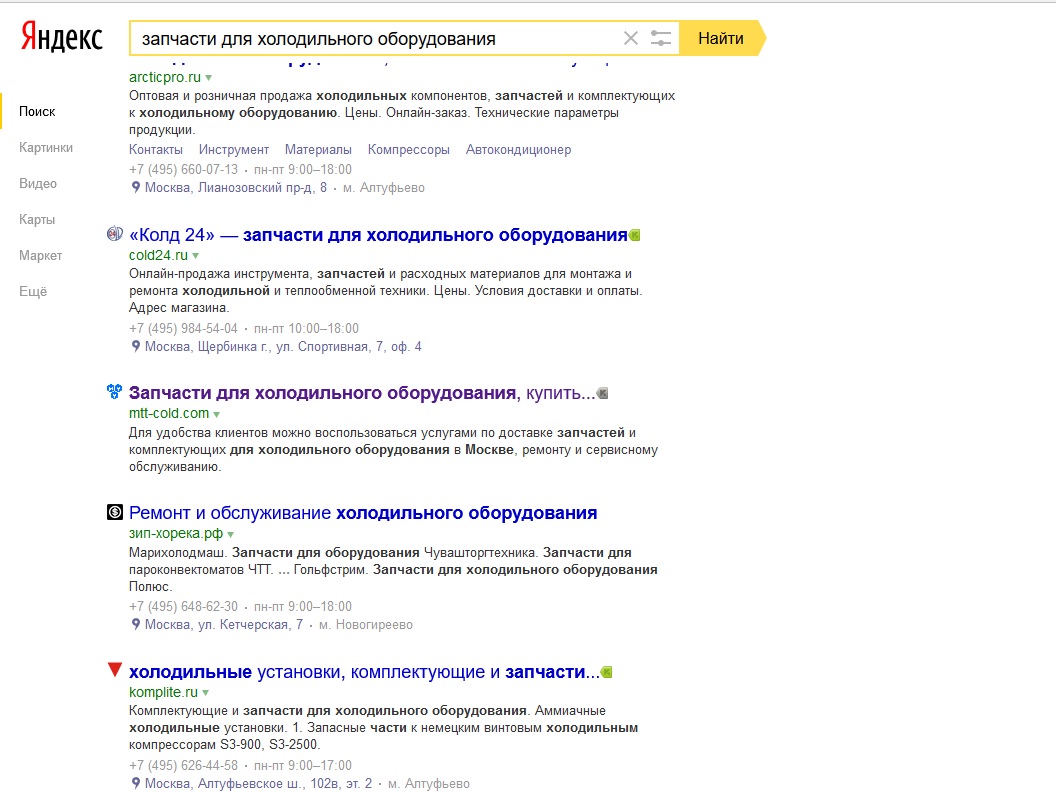The height and width of the screenshot is (793, 1056).
Task: Expand the dropdown arrow next to зип-хорека.рф
Action: point(230,534)
